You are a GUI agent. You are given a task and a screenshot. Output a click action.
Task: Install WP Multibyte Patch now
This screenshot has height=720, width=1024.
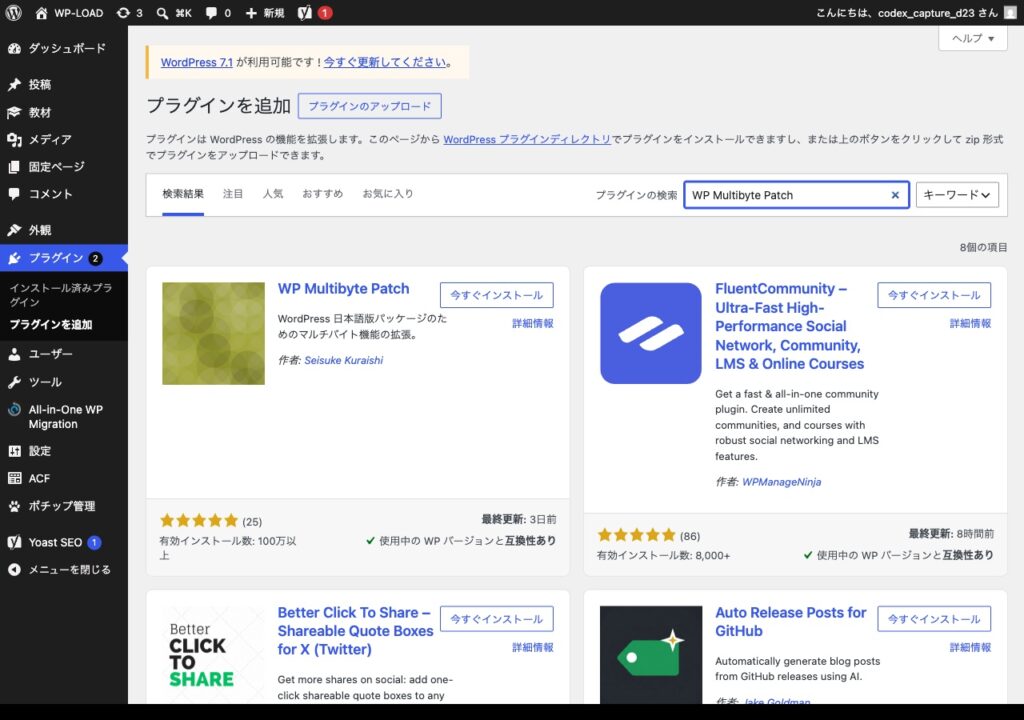point(496,295)
